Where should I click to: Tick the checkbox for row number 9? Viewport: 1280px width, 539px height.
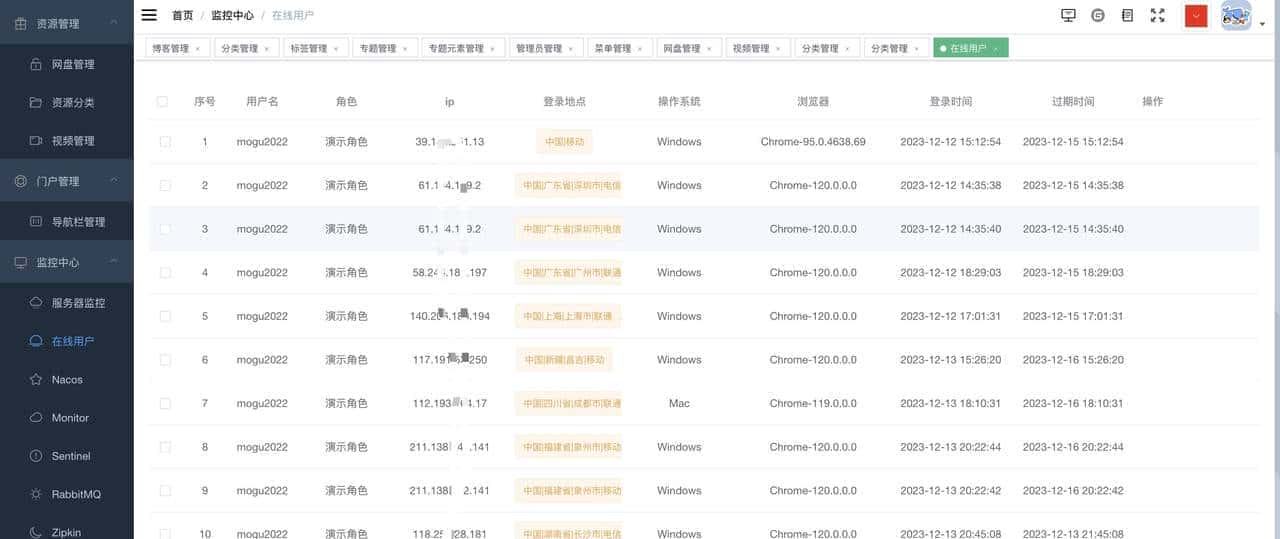point(165,491)
